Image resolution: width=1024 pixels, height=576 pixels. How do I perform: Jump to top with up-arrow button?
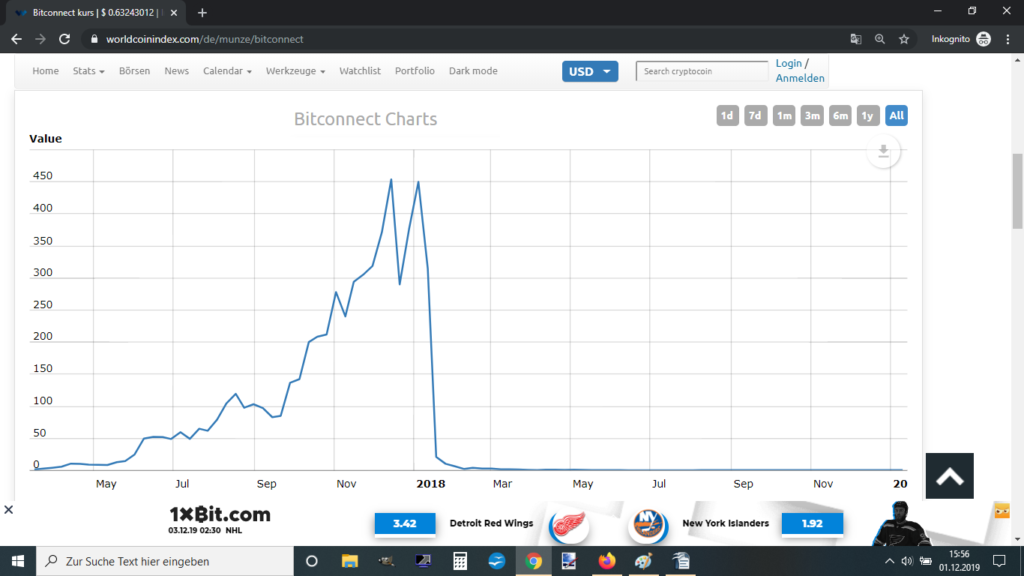tap(950, 476)
